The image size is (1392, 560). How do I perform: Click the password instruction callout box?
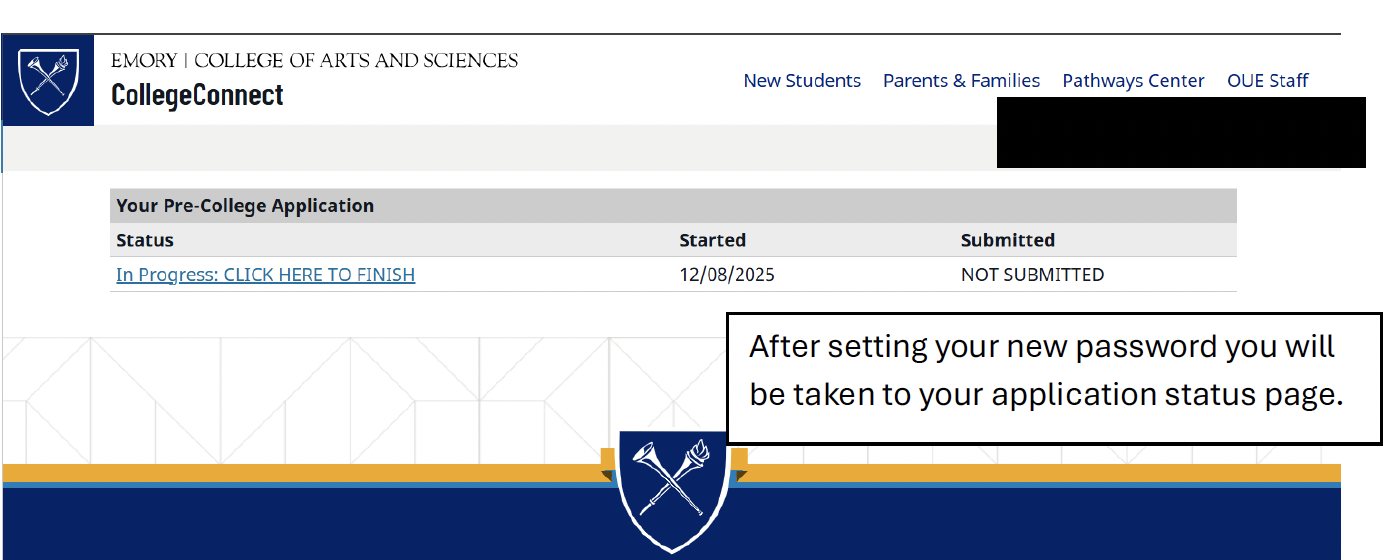point(1053,377)
